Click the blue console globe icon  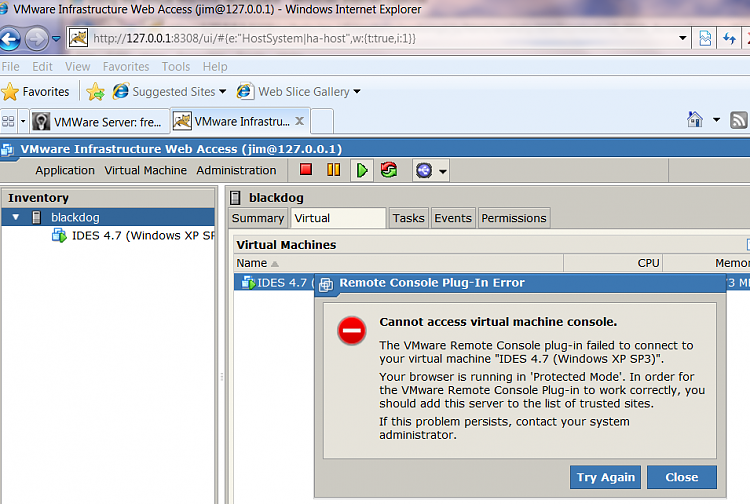pos(424,170)
